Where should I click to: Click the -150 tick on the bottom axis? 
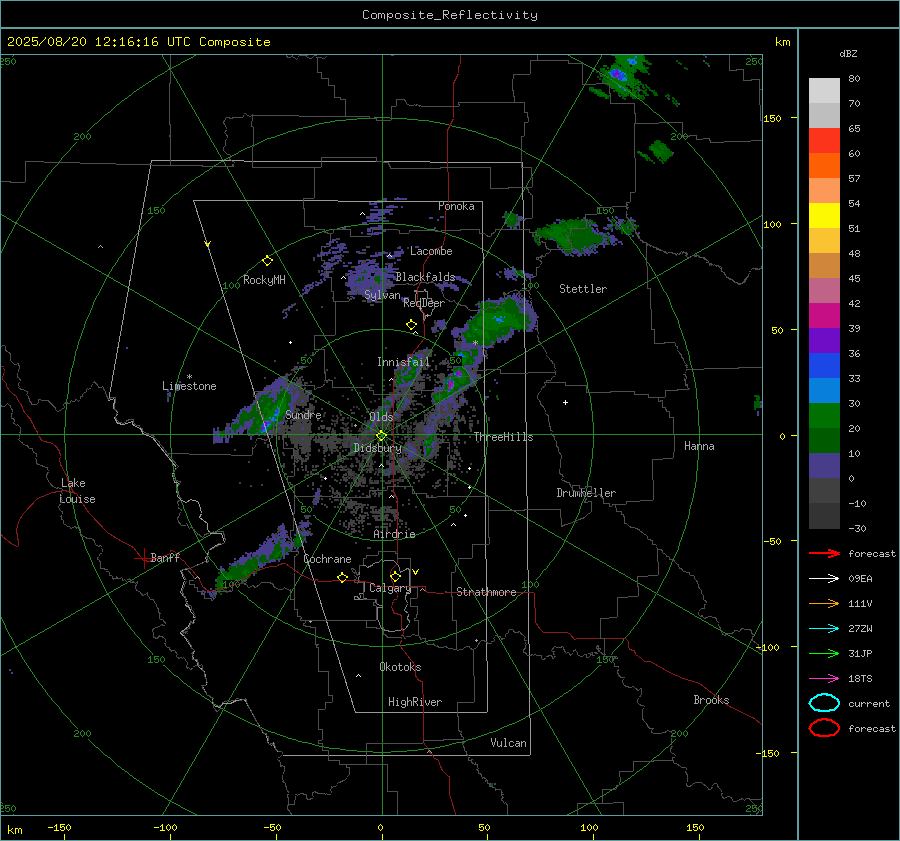(x=59, y=827)
